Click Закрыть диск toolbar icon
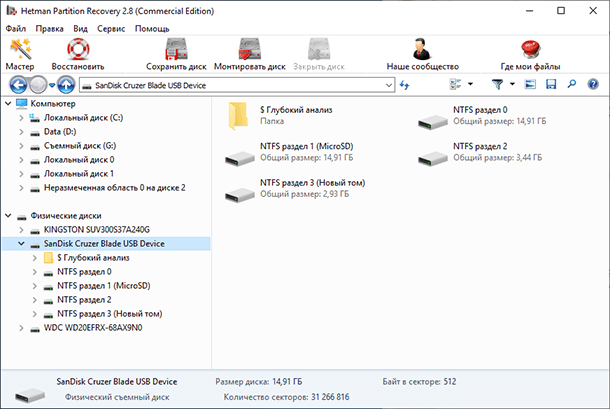This screenshot has height=409, width=610. pos(319,49)
